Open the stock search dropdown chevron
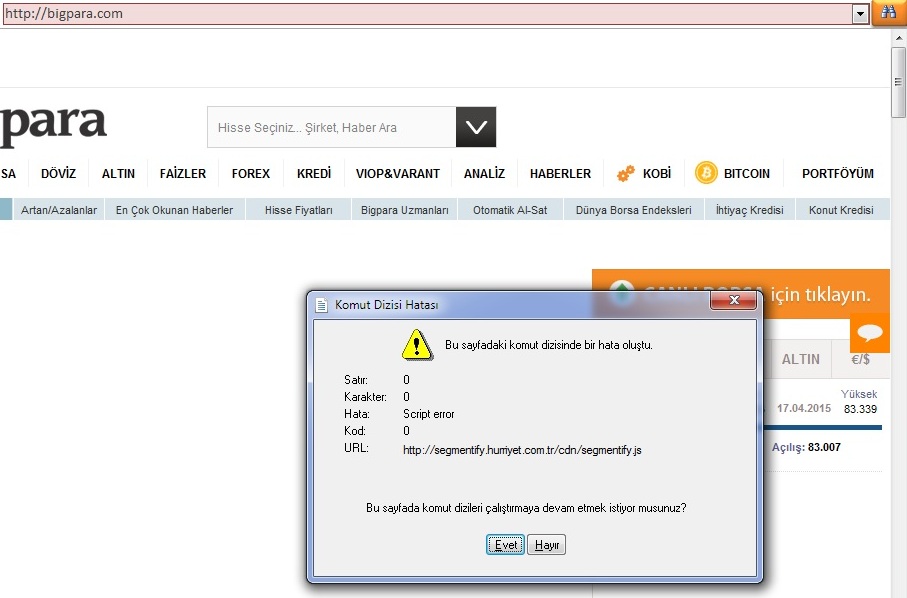The height and width of the screenshot is (598, 907). [476, 127]
